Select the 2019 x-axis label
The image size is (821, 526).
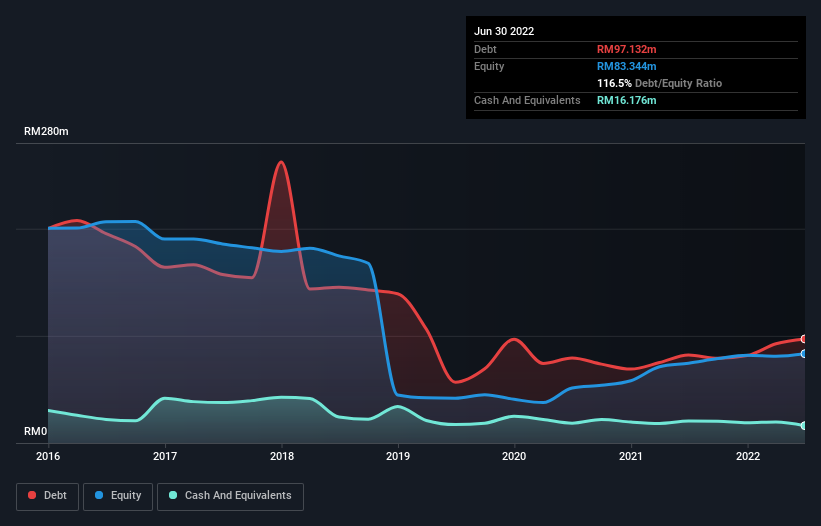click(398, 456)
